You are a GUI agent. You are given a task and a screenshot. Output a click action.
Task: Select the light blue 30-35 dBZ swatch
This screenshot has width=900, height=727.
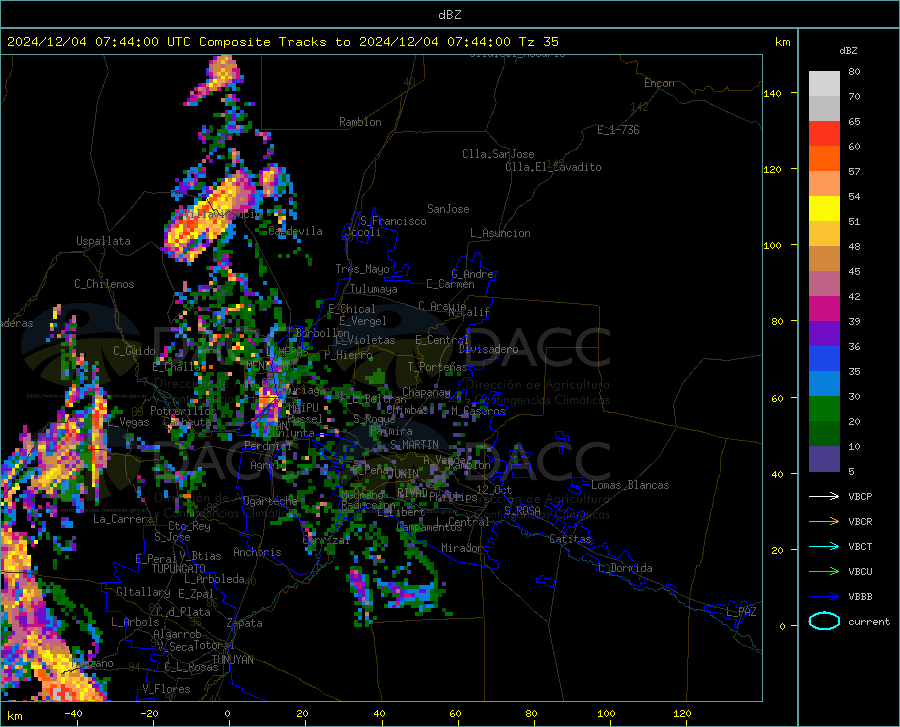(824, 384)
